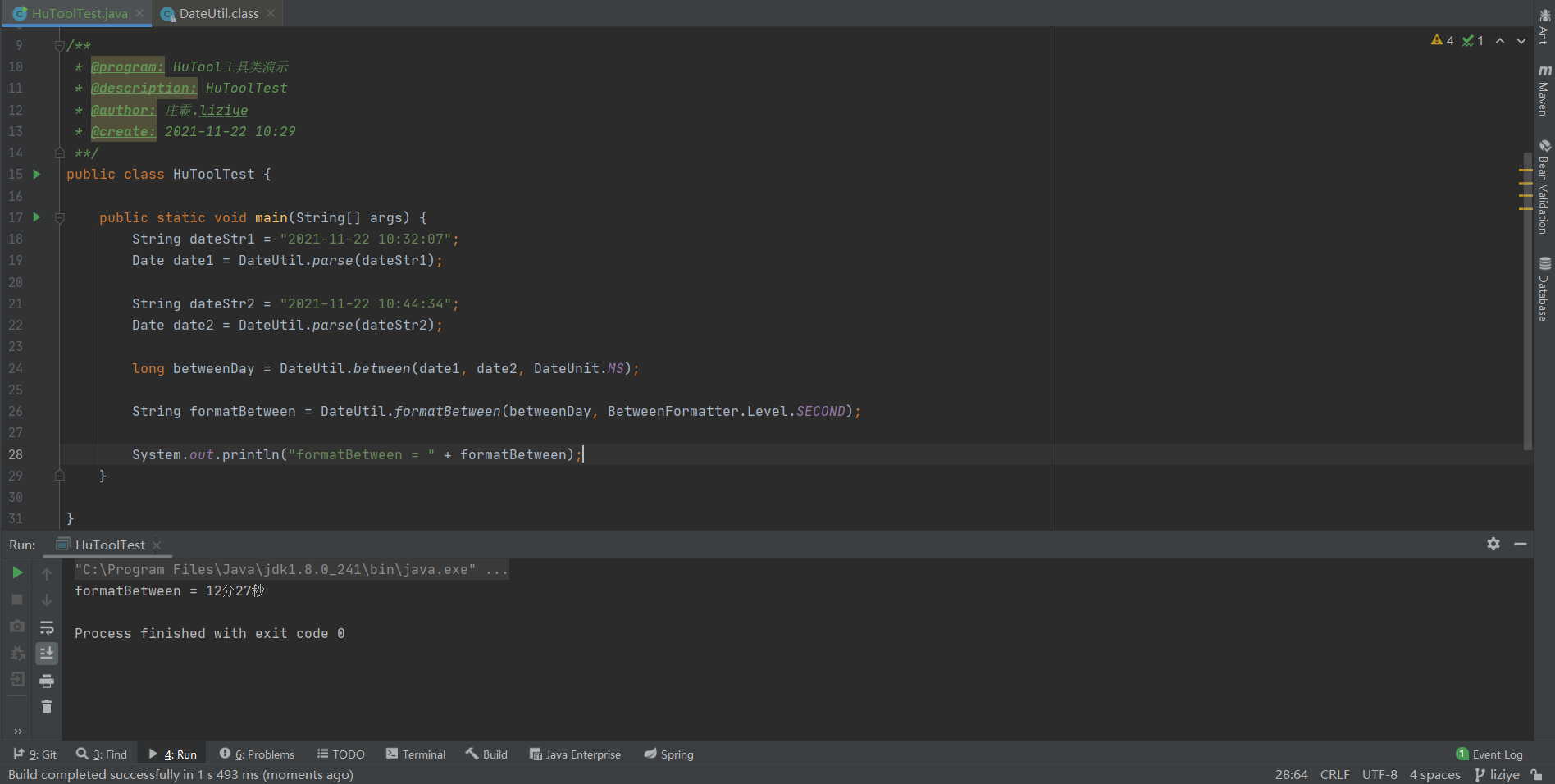Image resolution: width=1555 pixels, height=784 pixels.
Task: Rerun HuToolTest with the green play icon
Action: [17, 572]
